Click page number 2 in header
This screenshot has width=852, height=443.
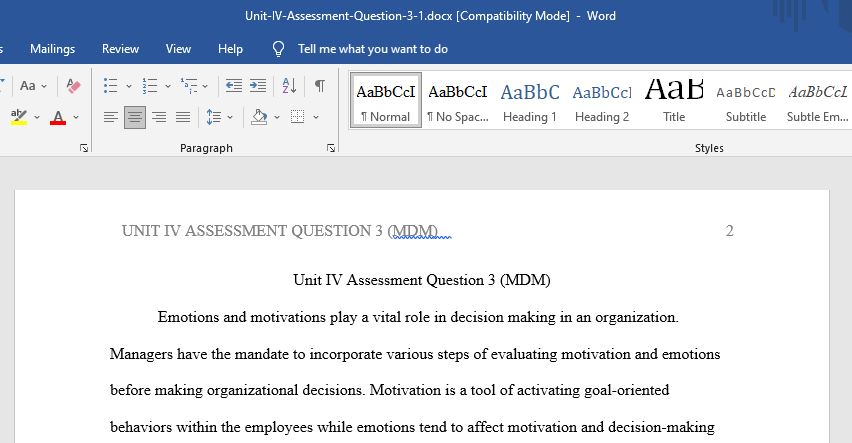tap(730, 231)
